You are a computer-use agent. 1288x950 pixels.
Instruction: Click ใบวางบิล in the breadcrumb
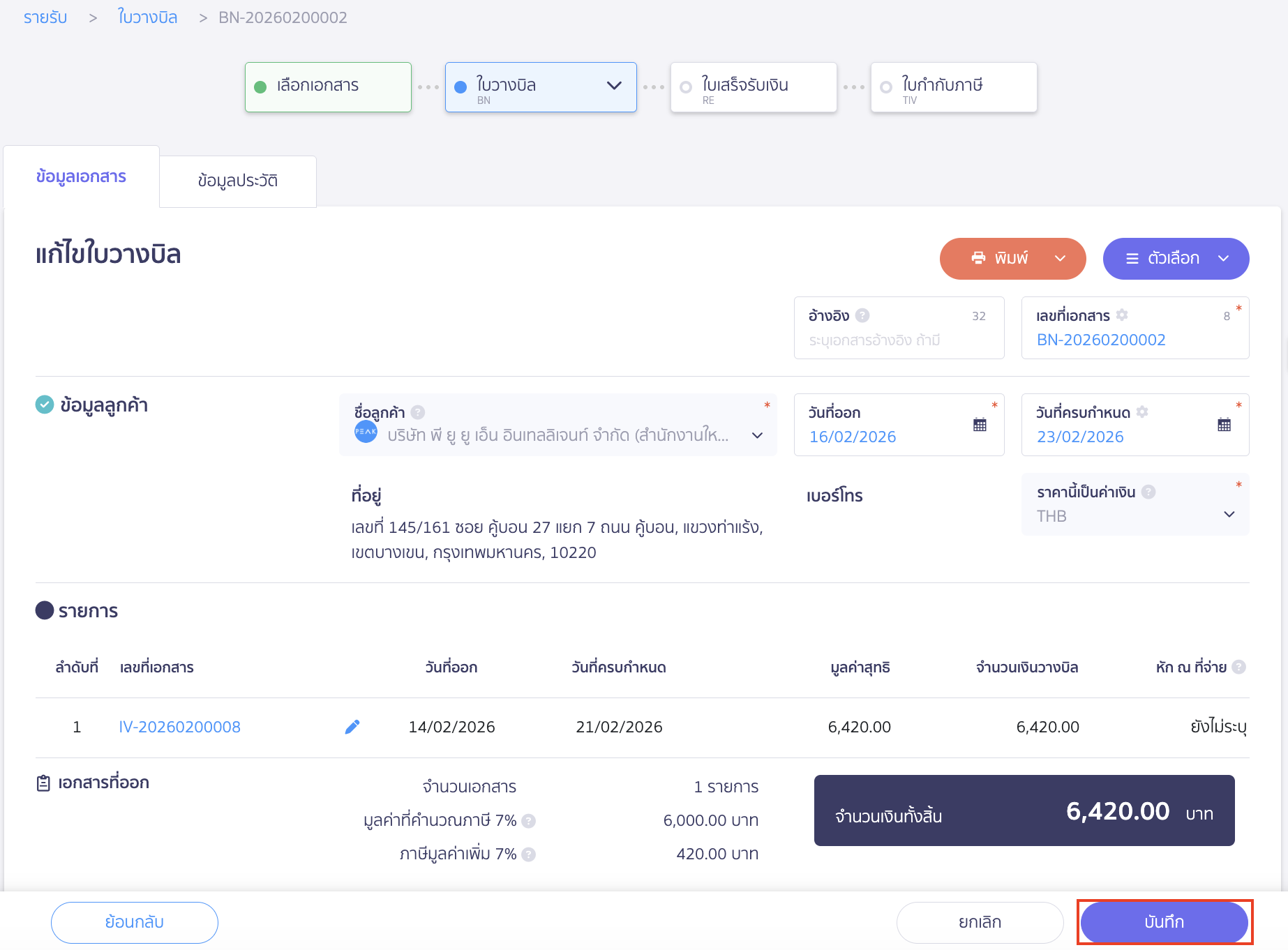tap(147, 17)
